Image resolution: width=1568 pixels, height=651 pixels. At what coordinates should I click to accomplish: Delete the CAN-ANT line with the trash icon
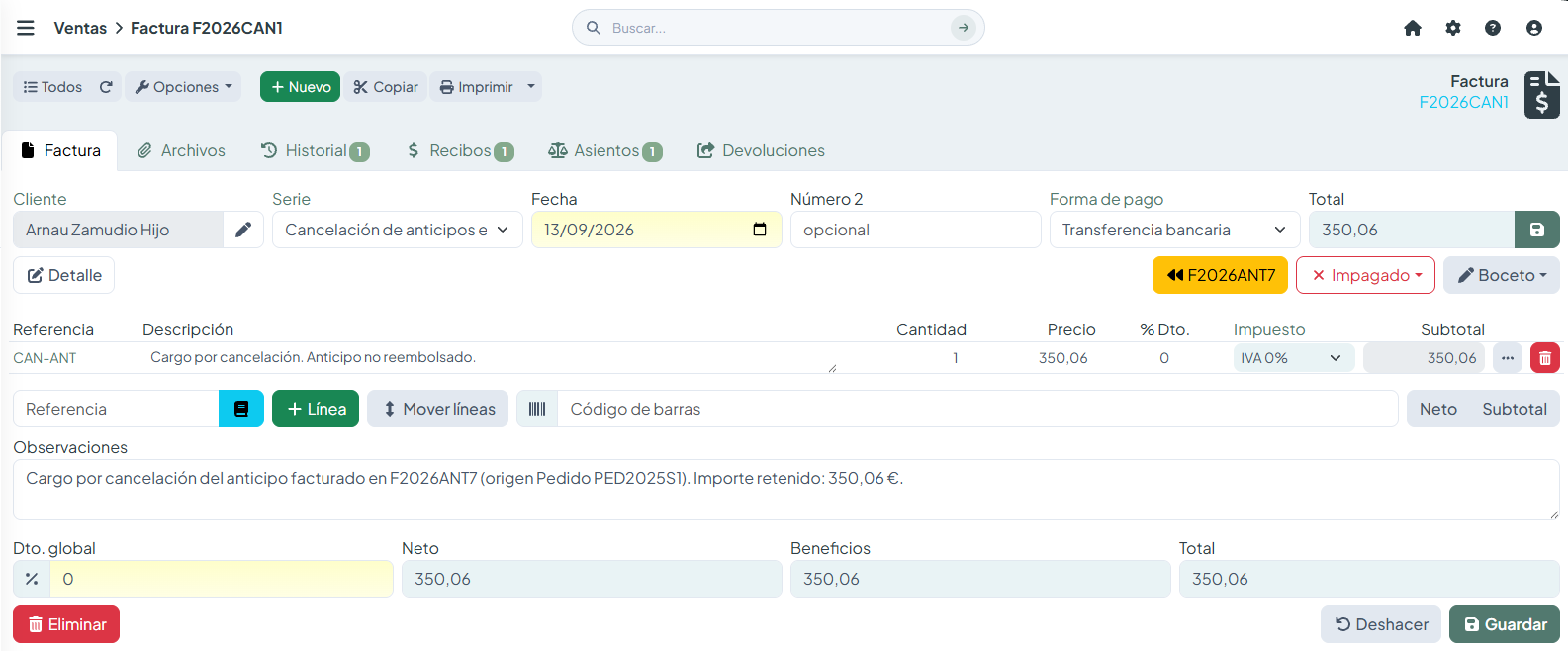[x=1545, y=358]
